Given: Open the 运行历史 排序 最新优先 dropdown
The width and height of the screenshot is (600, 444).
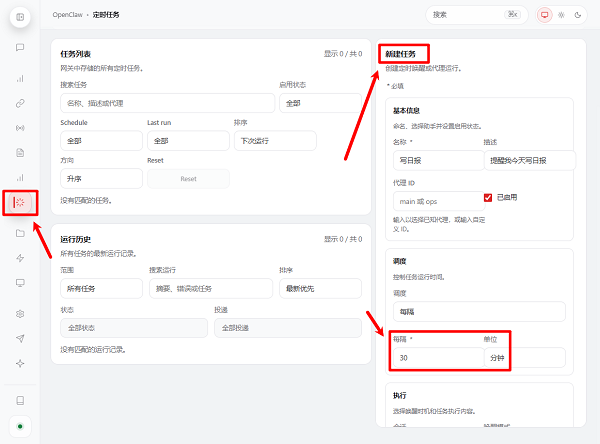Looking at the screenshot, I should [x=323, y=289].
